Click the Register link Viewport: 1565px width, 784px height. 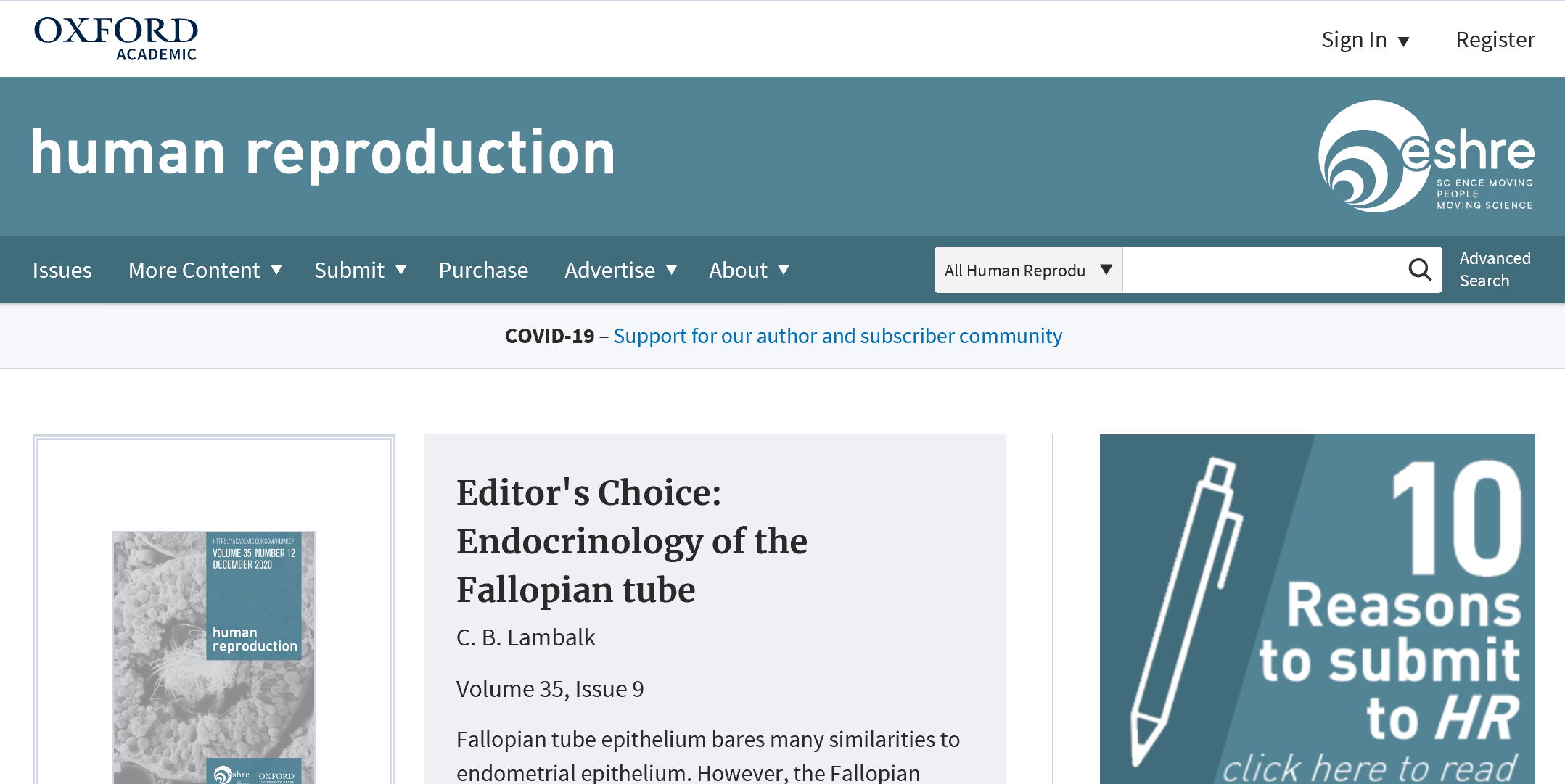pos(1495,39)
